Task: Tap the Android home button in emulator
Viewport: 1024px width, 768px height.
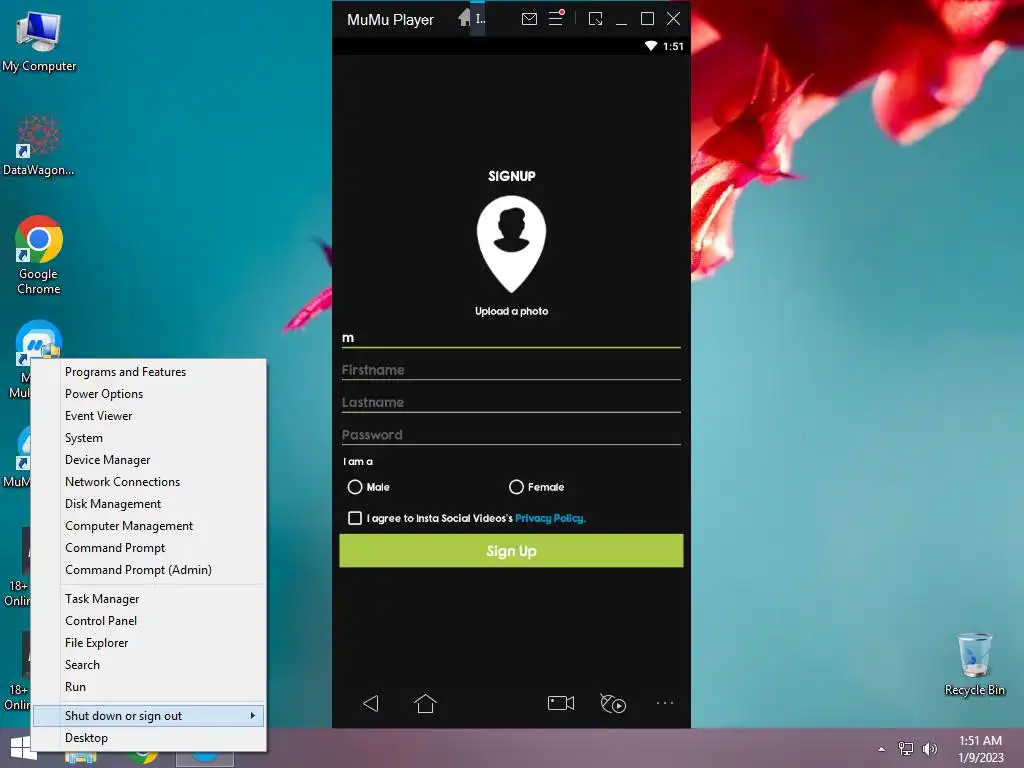Action: (x=425, y=703)
